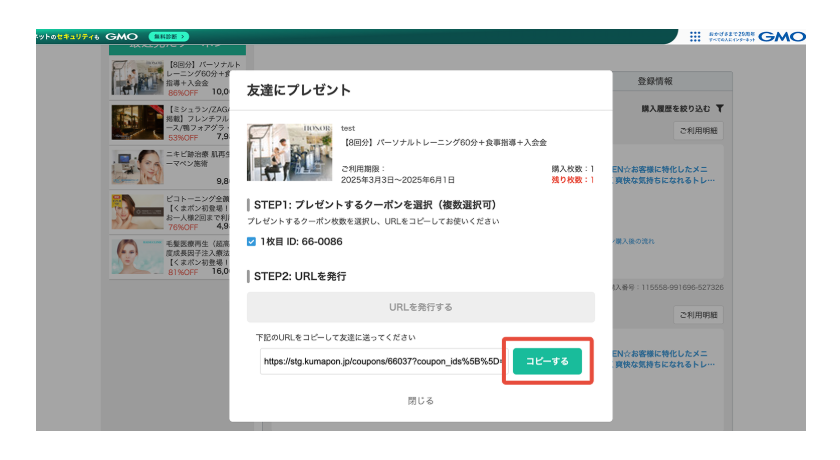Open the パーソナルトレーニング sidebar deal thumbnail
Screen dimensions: 840x460
point(137,77)
